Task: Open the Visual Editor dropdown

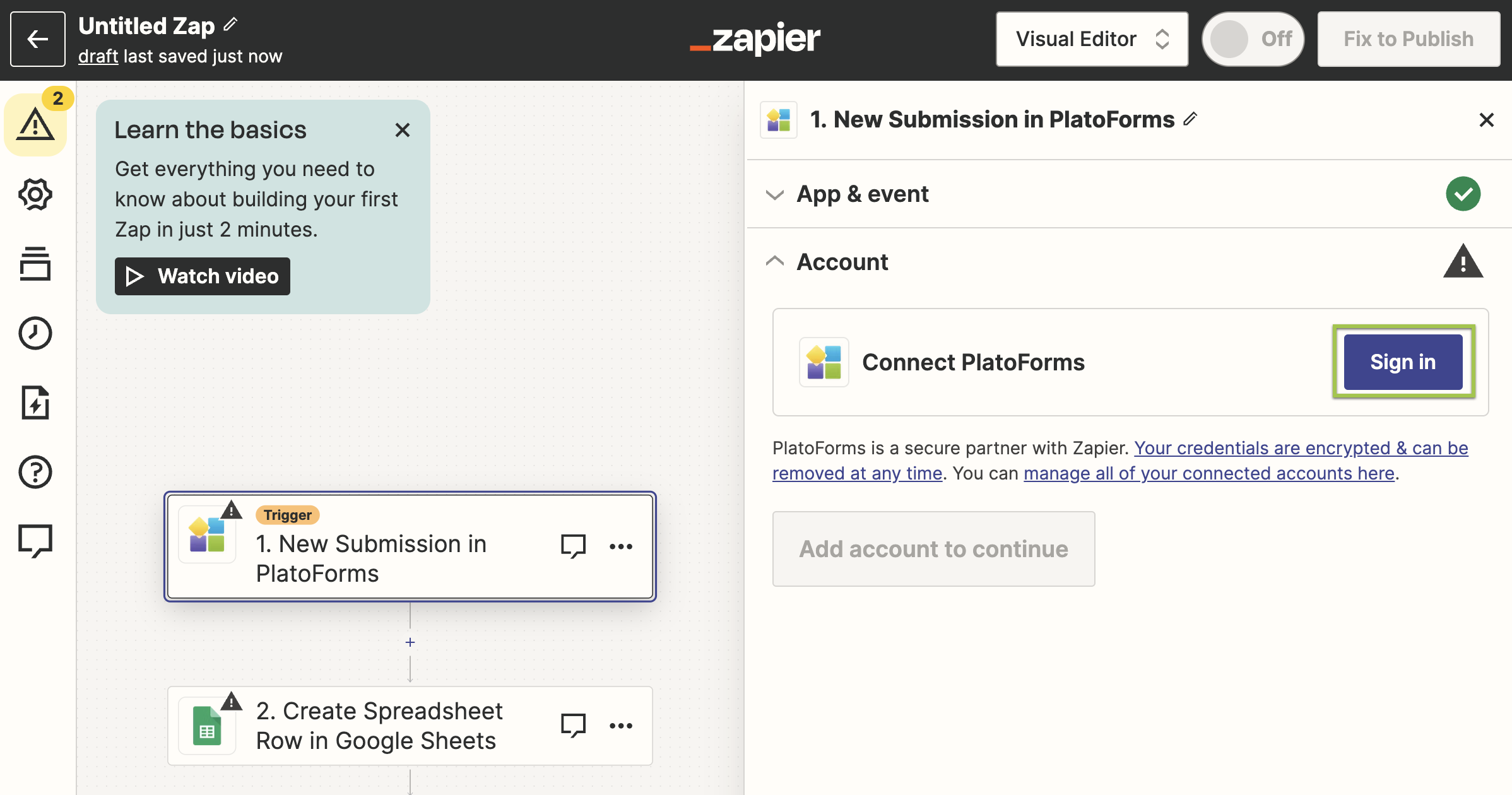Action: click(x=1092, y=39)
